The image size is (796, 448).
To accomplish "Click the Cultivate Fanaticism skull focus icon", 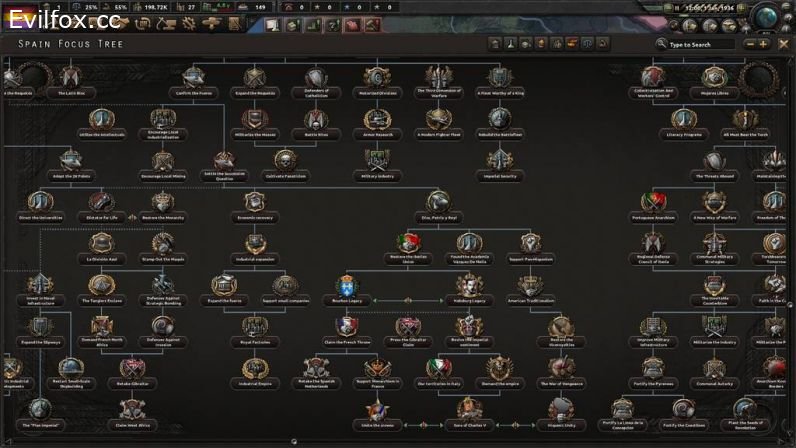I will tap(286, 160).
